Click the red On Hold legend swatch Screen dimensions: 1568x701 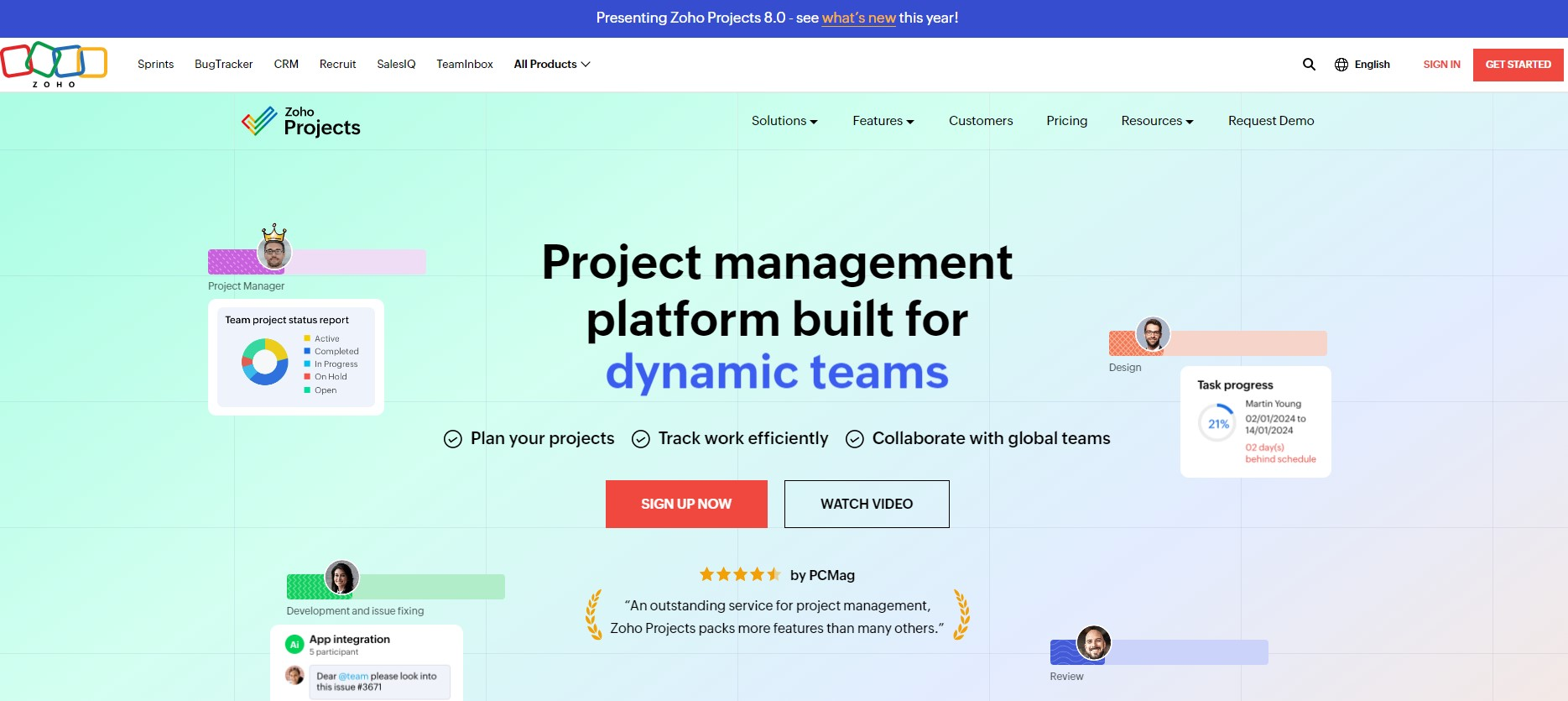[x=307, y=376]
